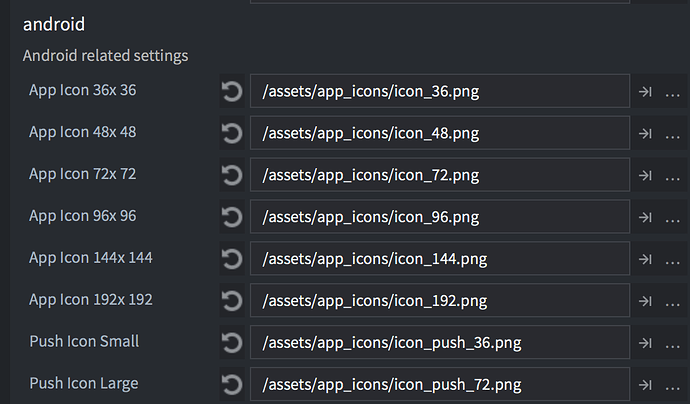690x404 pixels.
Task: Select the icon_144.png path text field
Action: point(439,259)
